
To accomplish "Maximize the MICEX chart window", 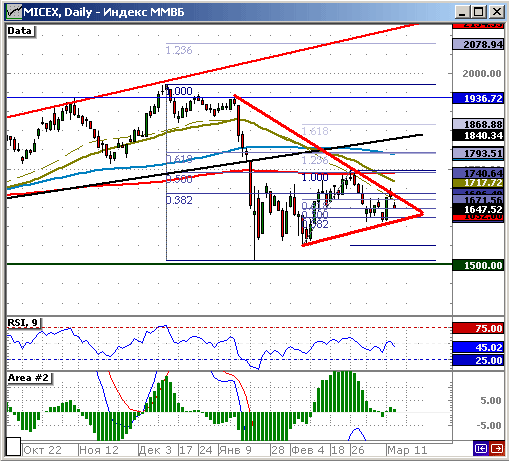I will [x=478, y=12].
